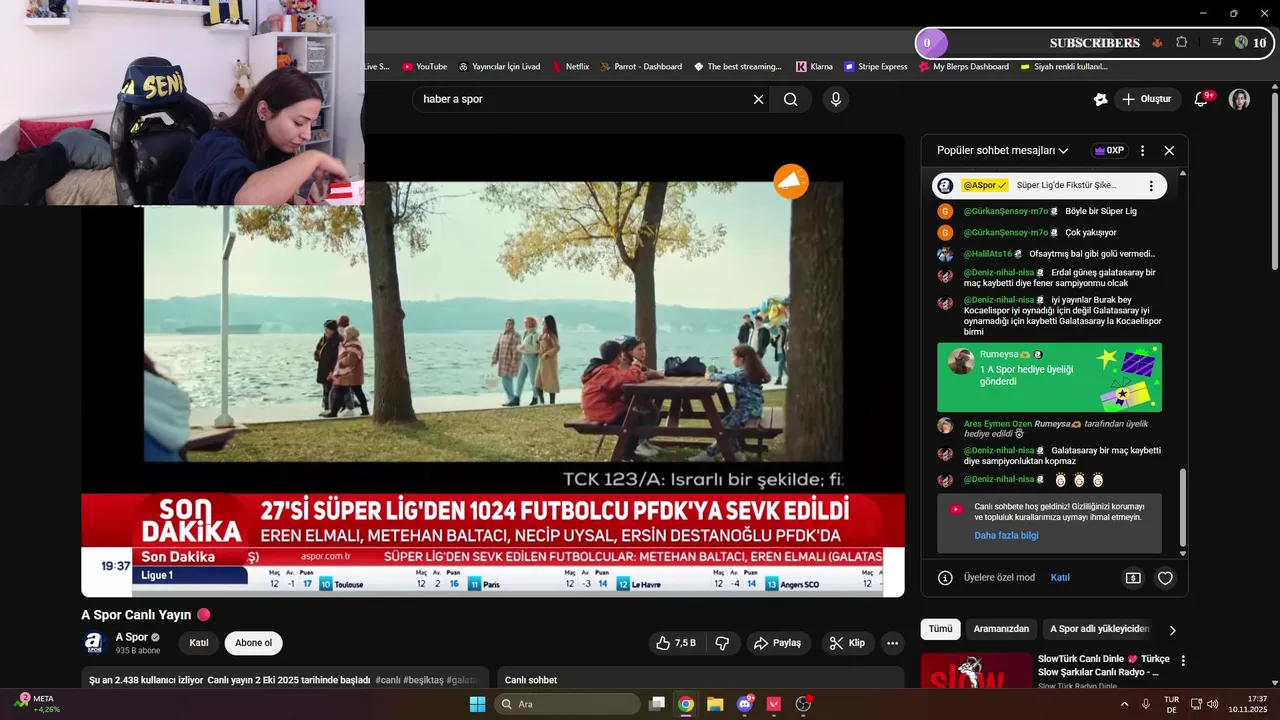Clear the YouTube search box text

pyautogui.click(x=758, y=99)
